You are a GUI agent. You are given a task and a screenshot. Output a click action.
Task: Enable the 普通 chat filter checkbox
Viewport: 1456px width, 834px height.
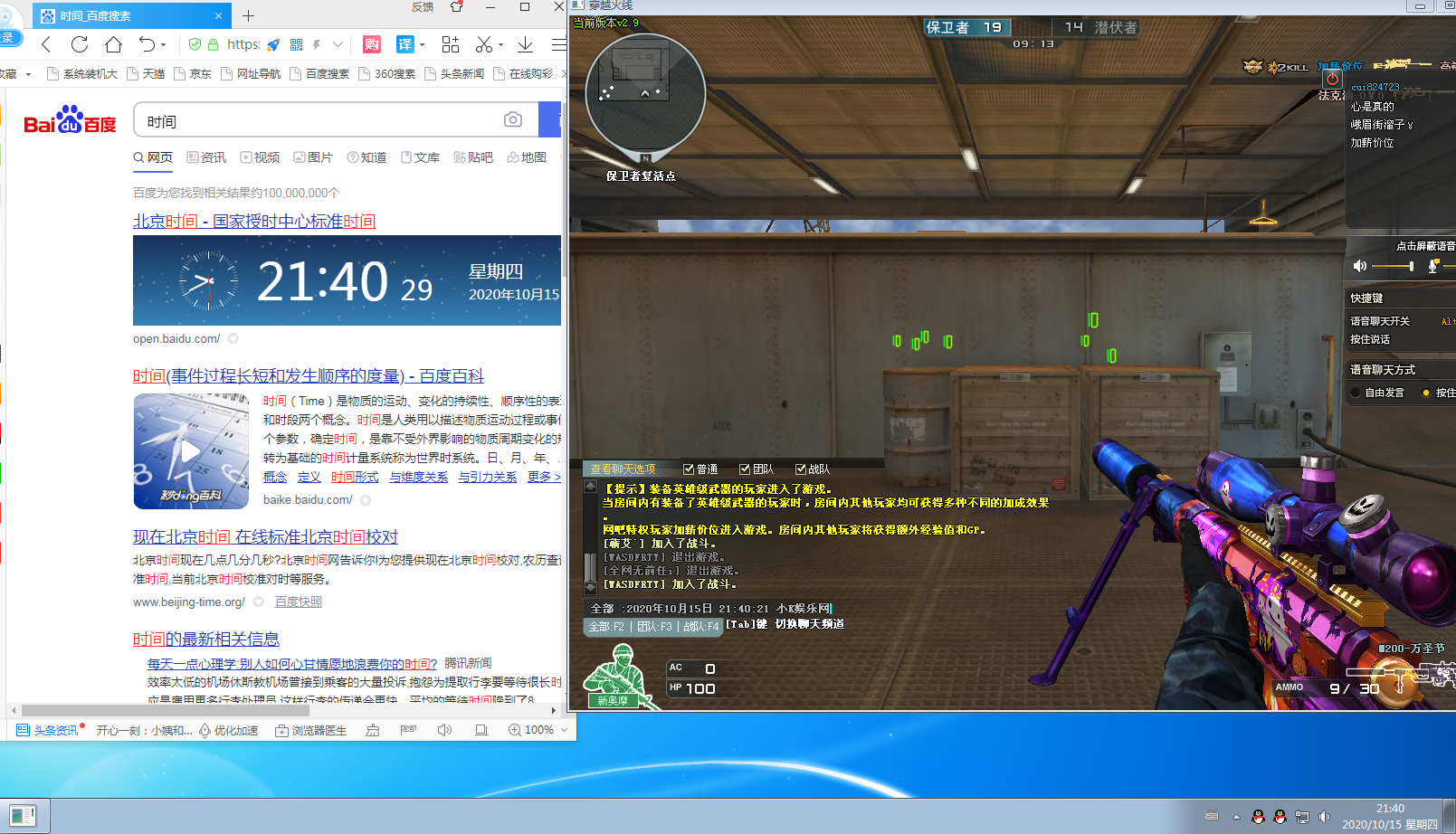pos(689,469)
